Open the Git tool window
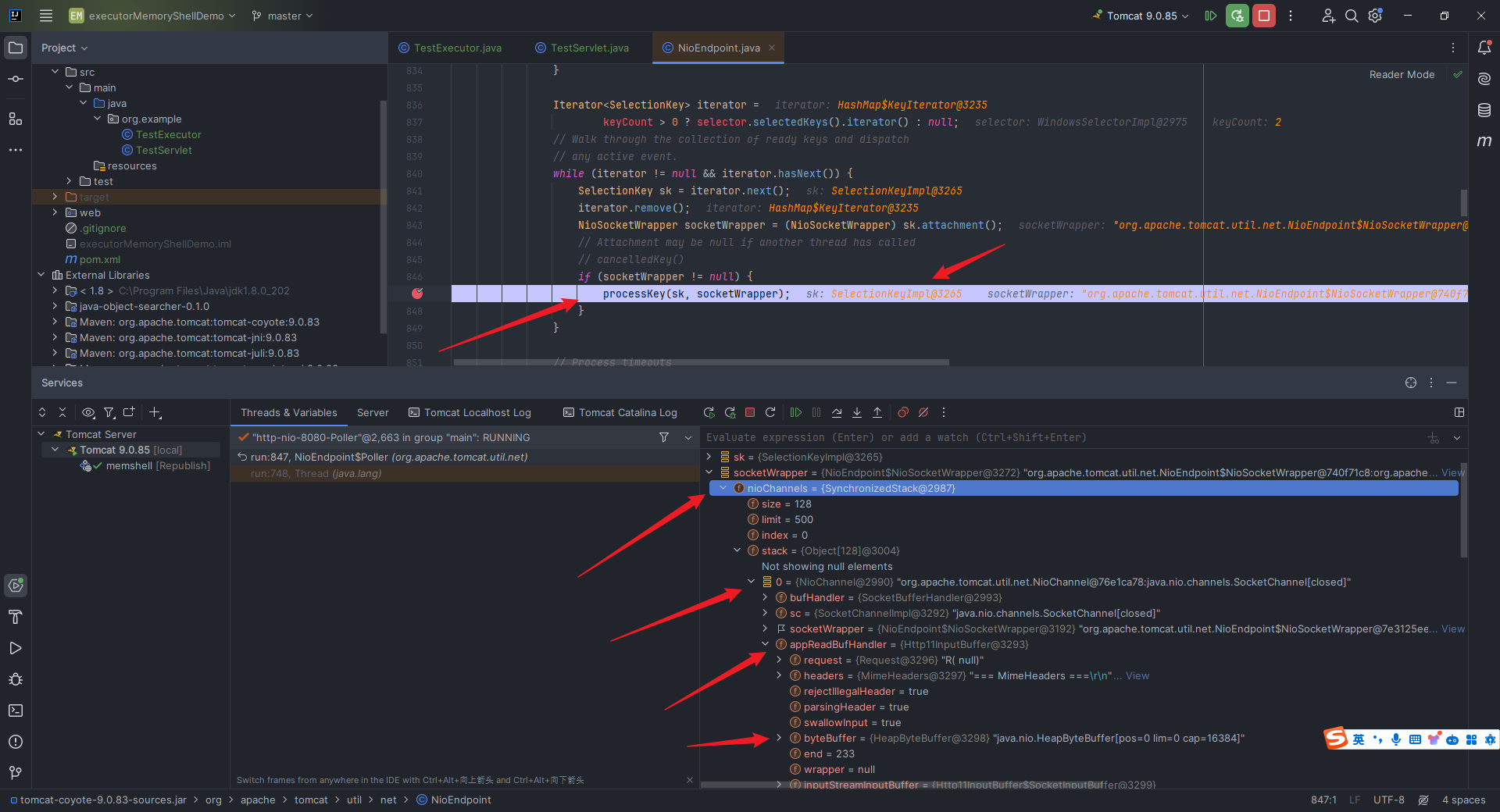1500x812 pixels. [16, 773]
